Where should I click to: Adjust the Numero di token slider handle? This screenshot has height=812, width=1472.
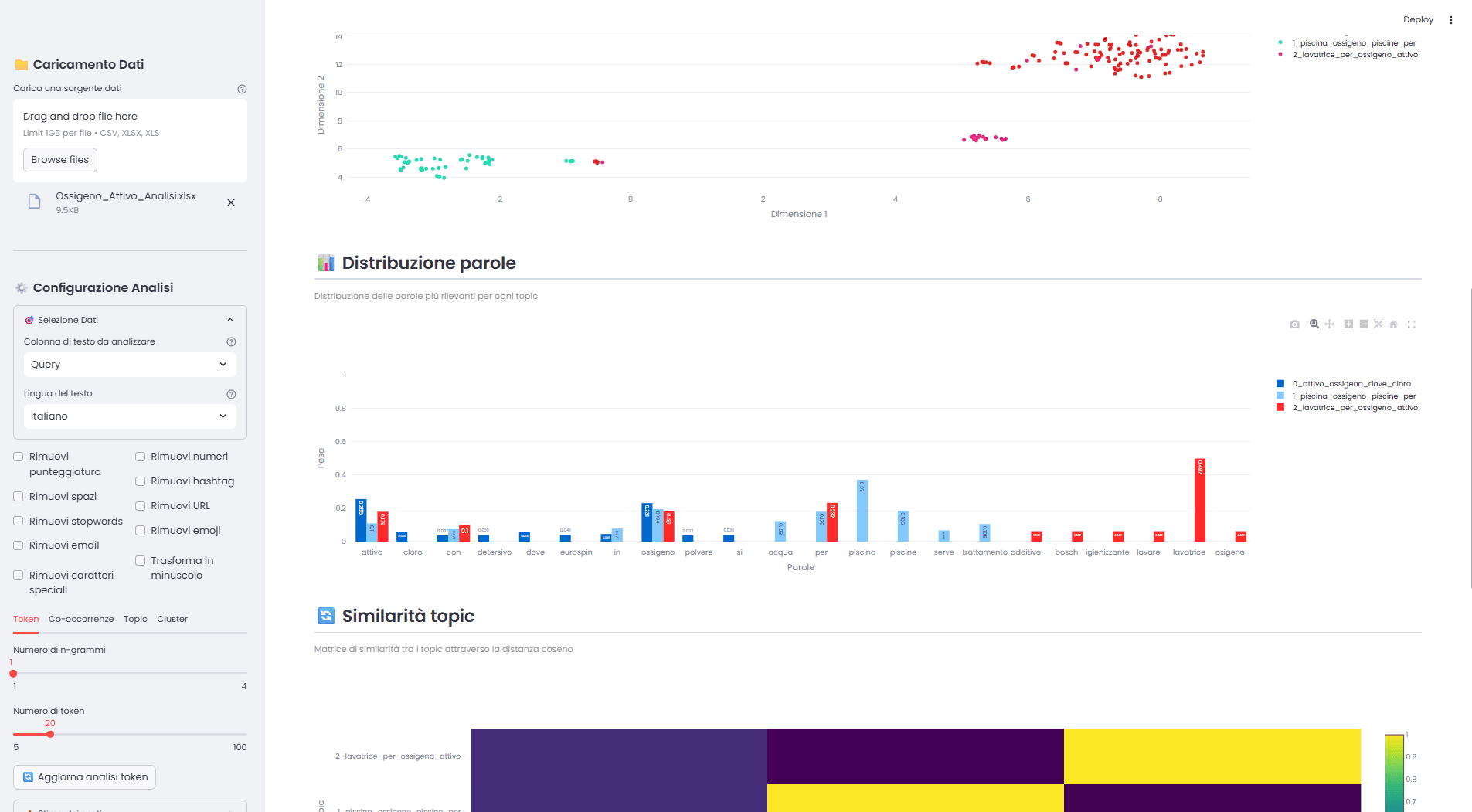50,735
